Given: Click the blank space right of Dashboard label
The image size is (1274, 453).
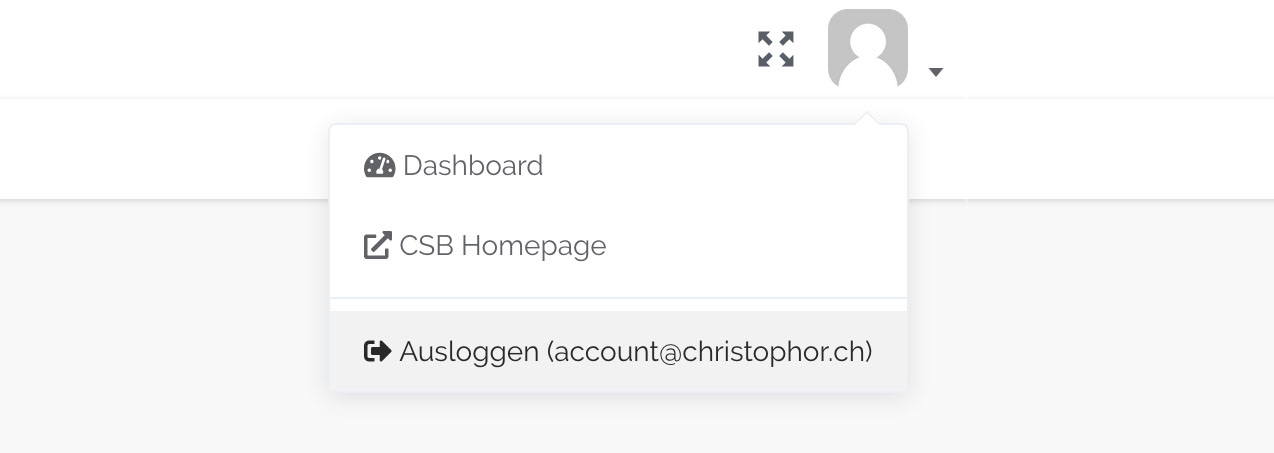Looking at the screenshot, I should tap(720, 166).
